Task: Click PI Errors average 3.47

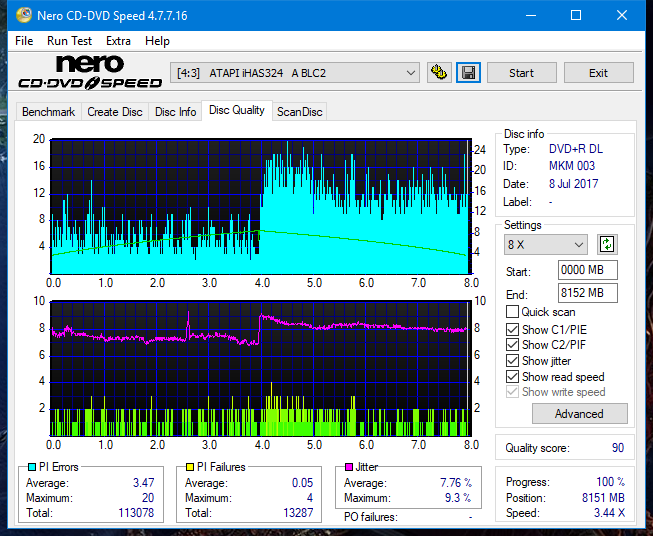Action: pyautogui.click(x=143, y=483)
